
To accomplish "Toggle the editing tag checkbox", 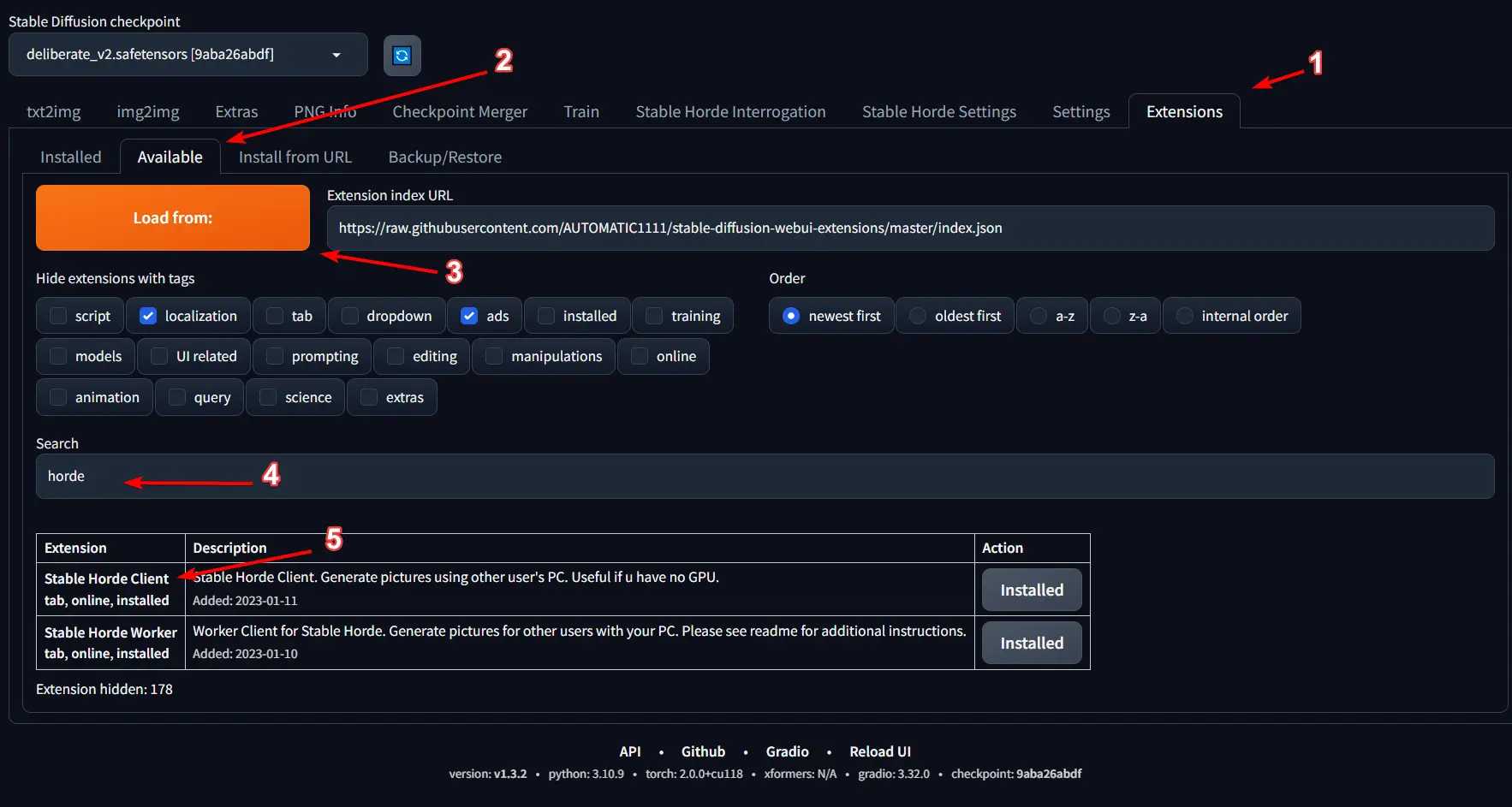I will (x=396, y=356).
